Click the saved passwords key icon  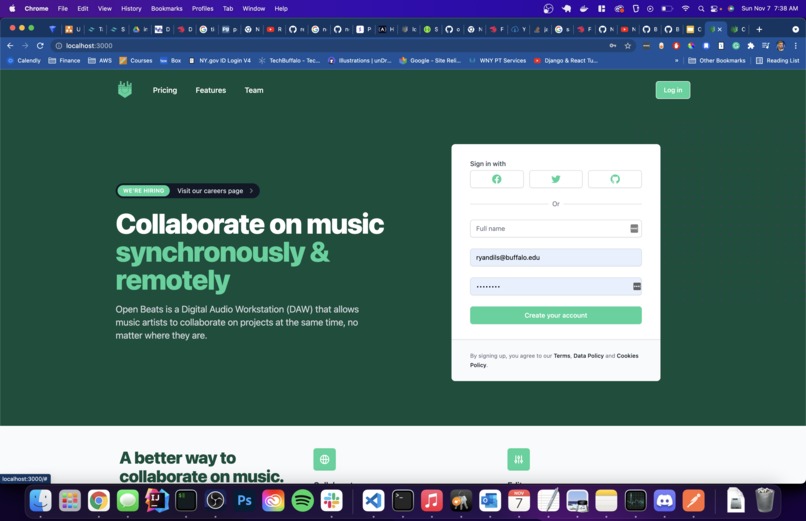pyautogui.click(x=613, y=46)
